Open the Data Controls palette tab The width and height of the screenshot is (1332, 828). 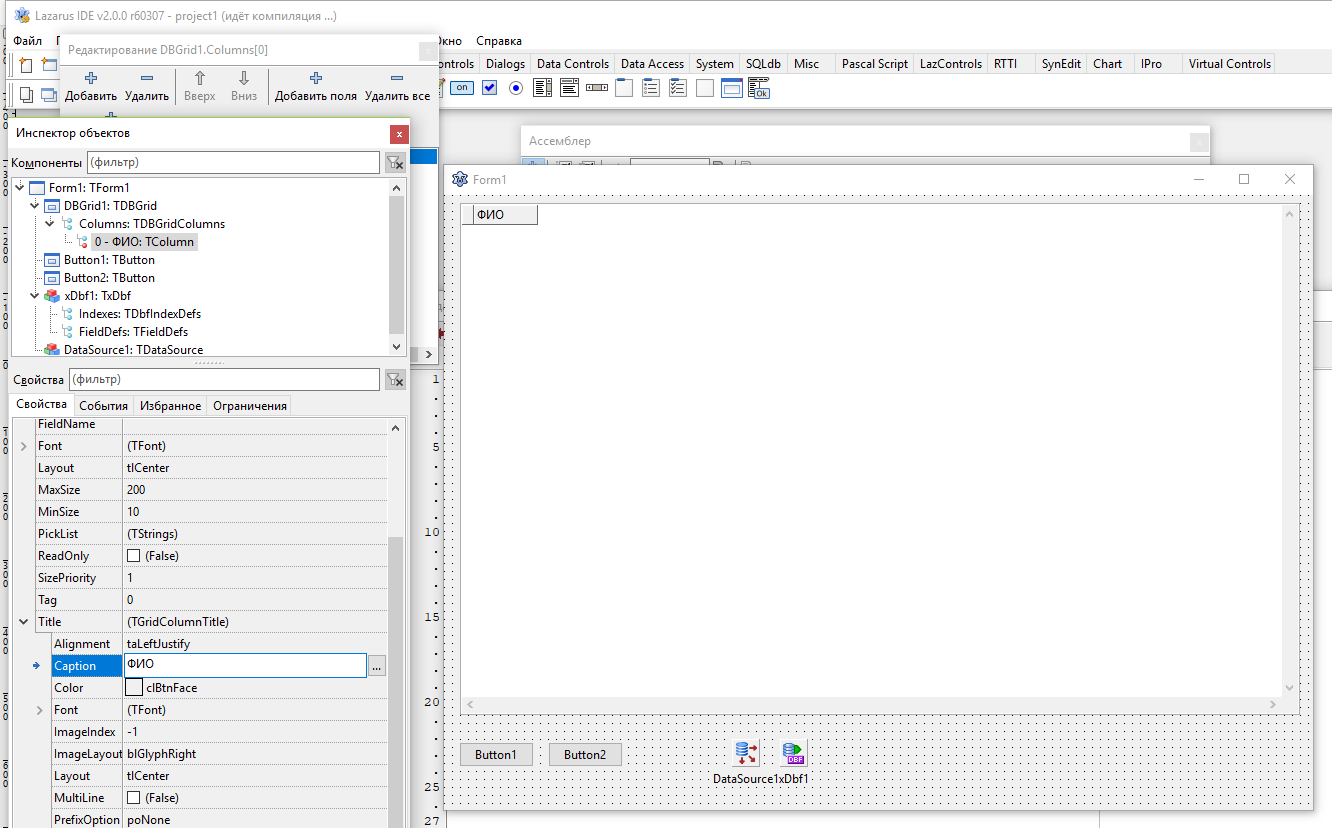click(573, 64)
